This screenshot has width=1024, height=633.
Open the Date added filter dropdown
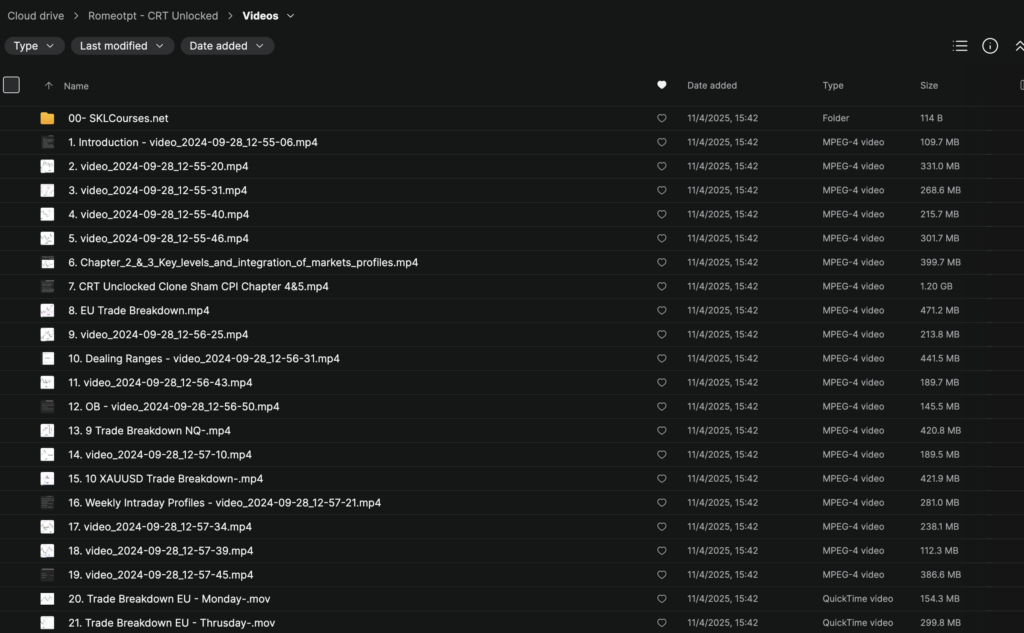click(227, 46)
